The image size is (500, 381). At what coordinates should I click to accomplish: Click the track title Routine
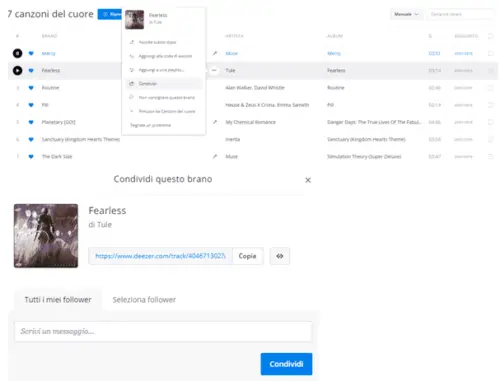click(50, 88)
